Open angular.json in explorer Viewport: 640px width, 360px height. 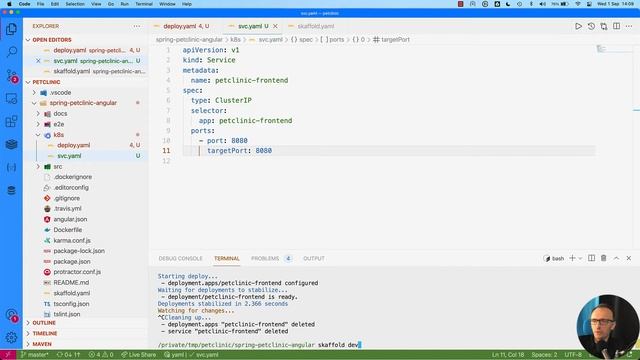[x=70, y=219]
